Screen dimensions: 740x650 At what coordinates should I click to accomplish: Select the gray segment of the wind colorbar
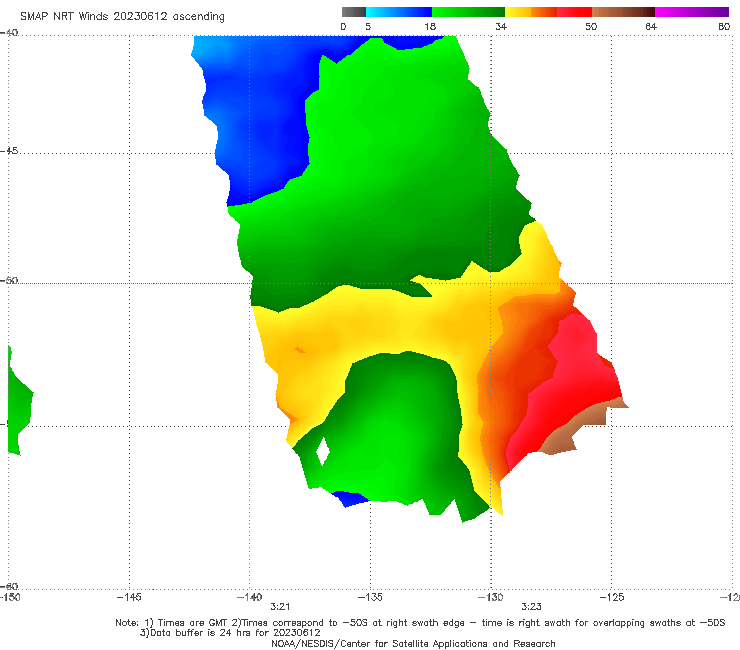coord(353,12)
